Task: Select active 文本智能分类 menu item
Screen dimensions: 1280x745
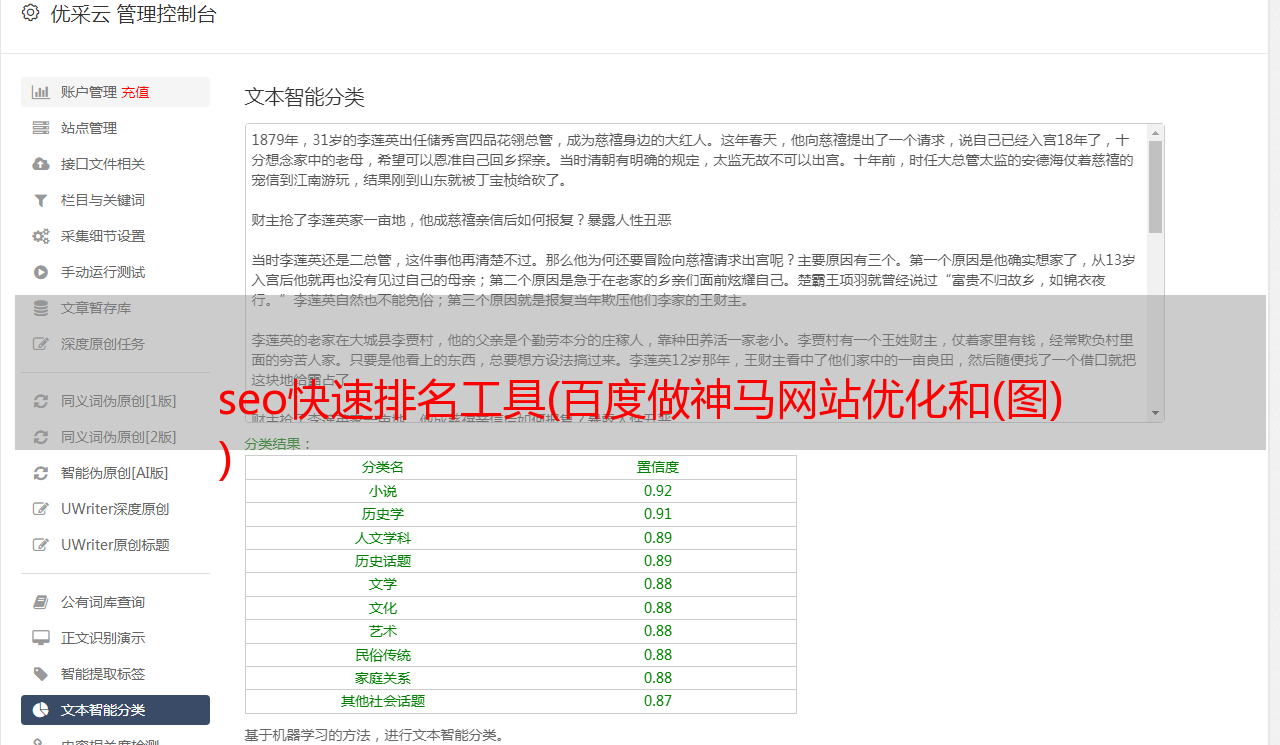Action: point(115,710)
